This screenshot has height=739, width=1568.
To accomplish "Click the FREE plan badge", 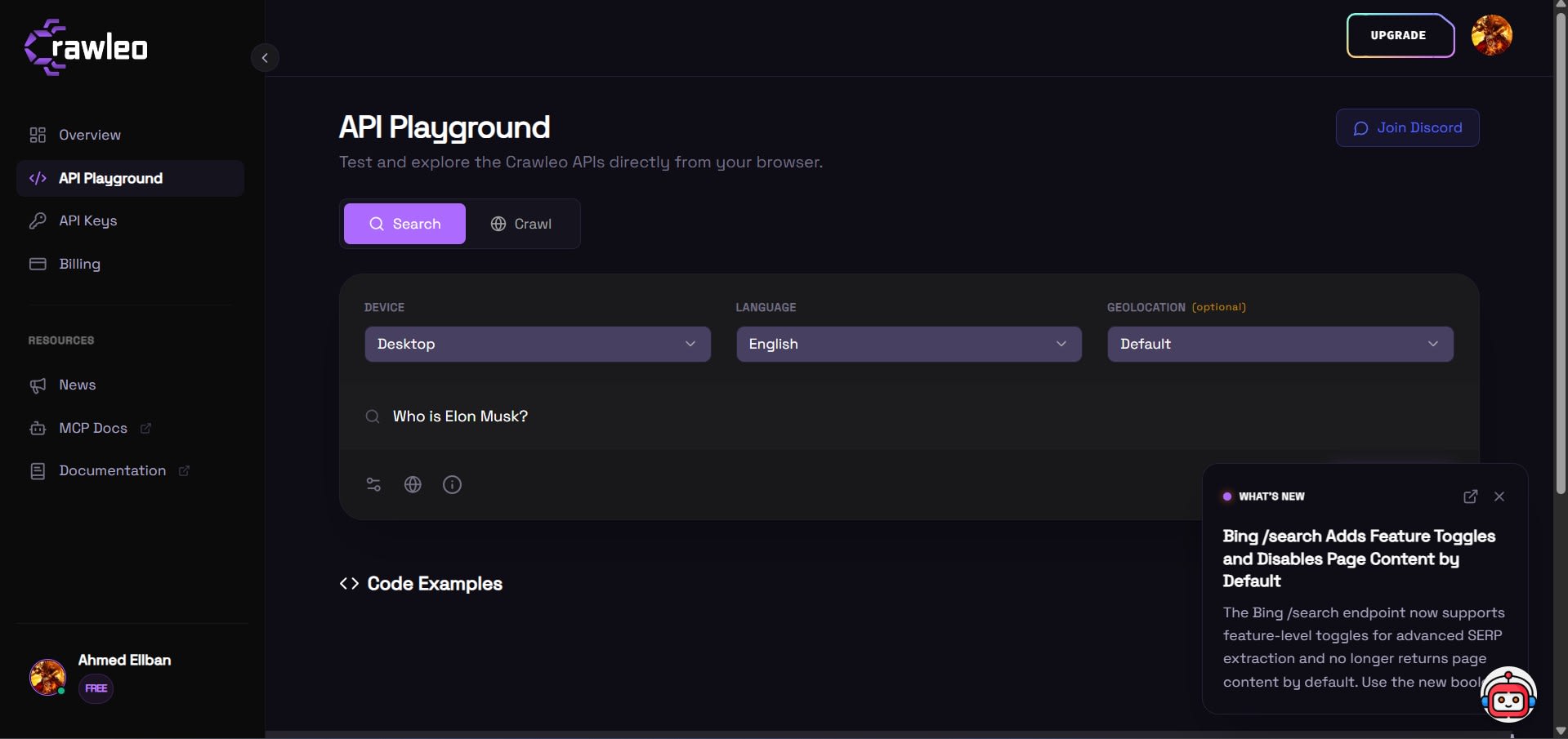I will (x=96, y=688).
